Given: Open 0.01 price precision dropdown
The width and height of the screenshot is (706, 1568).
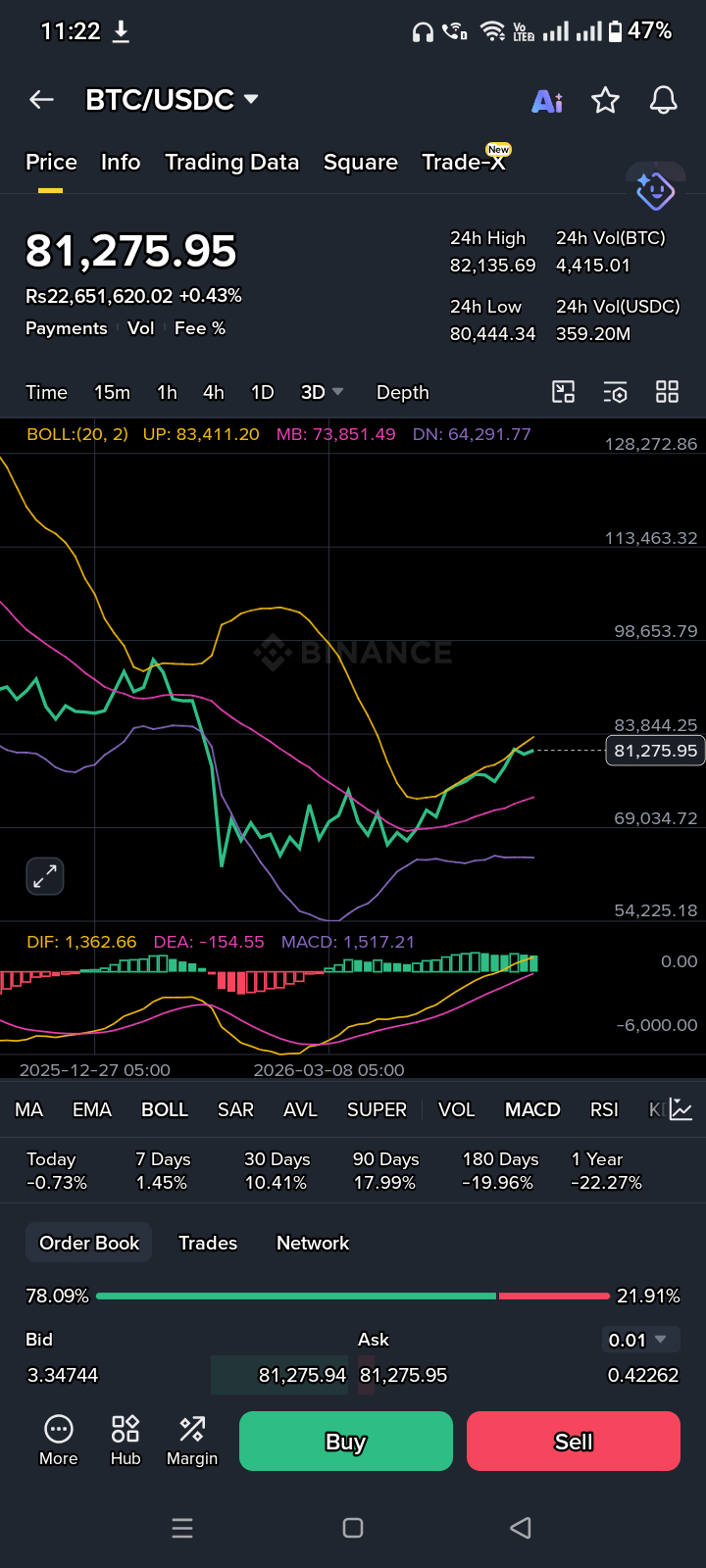Looking at the screenshot, I should coord(639,1340).
